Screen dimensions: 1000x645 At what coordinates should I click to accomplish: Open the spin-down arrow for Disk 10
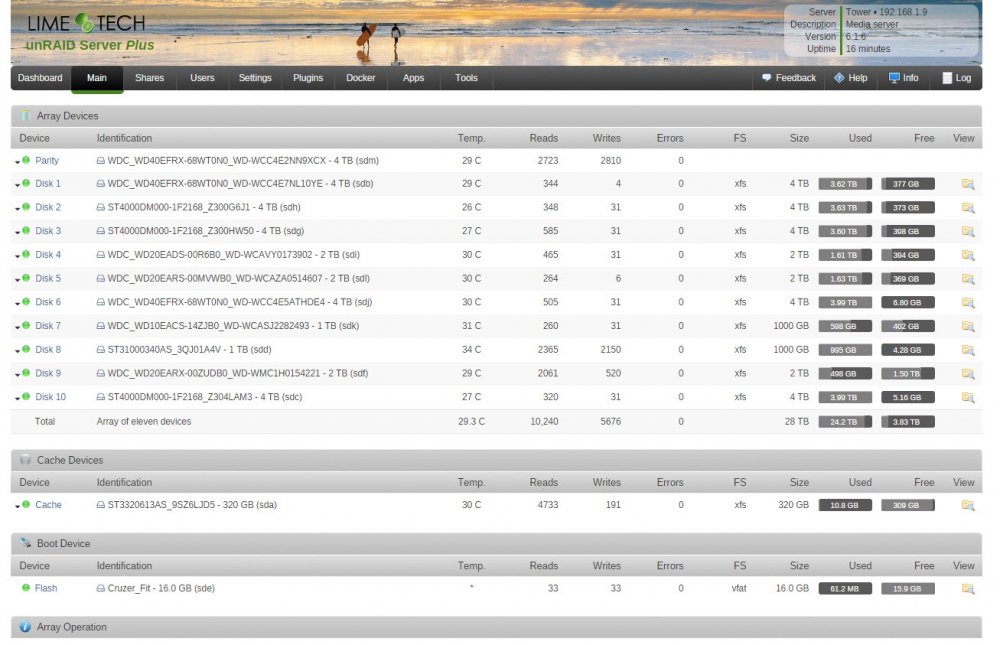click(x=17, y=399)
